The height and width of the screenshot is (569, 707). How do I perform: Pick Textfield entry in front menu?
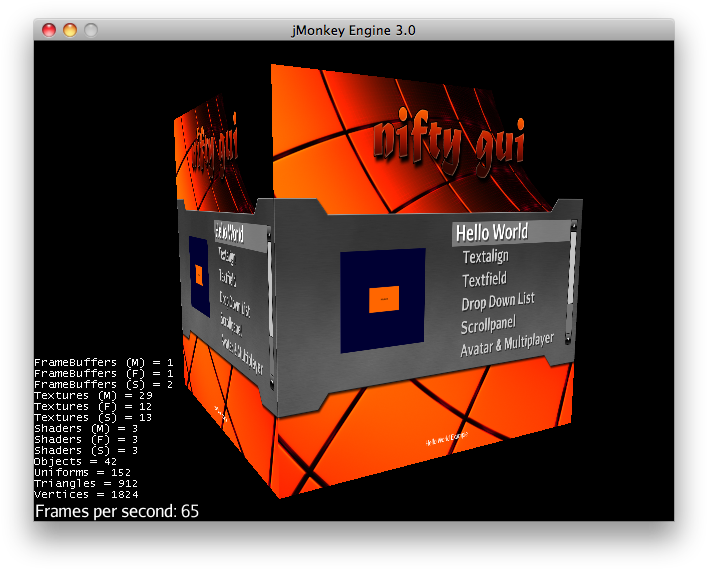pos(485,280)
